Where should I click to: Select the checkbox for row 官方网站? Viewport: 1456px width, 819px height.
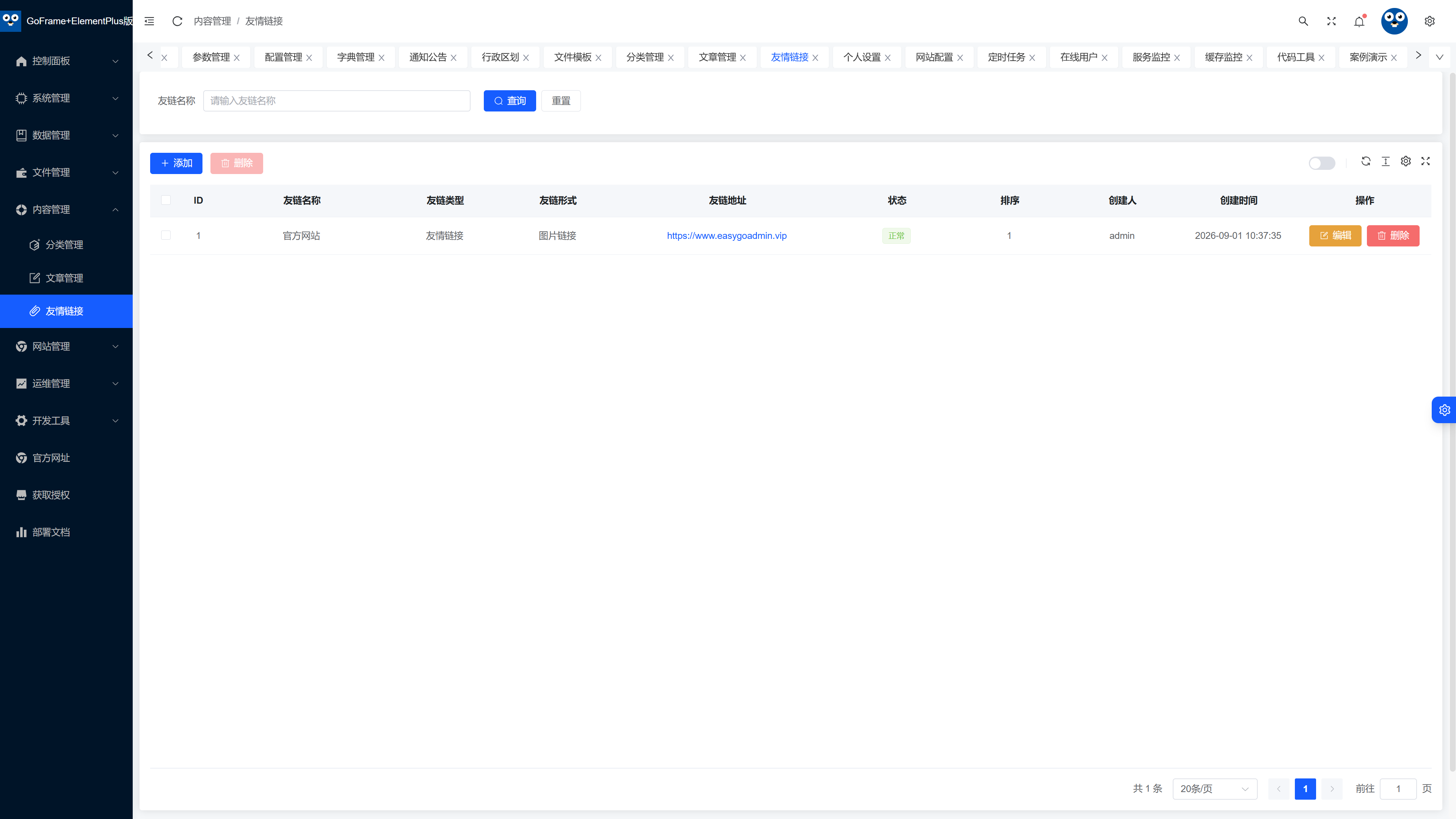[x=166, y=235]
